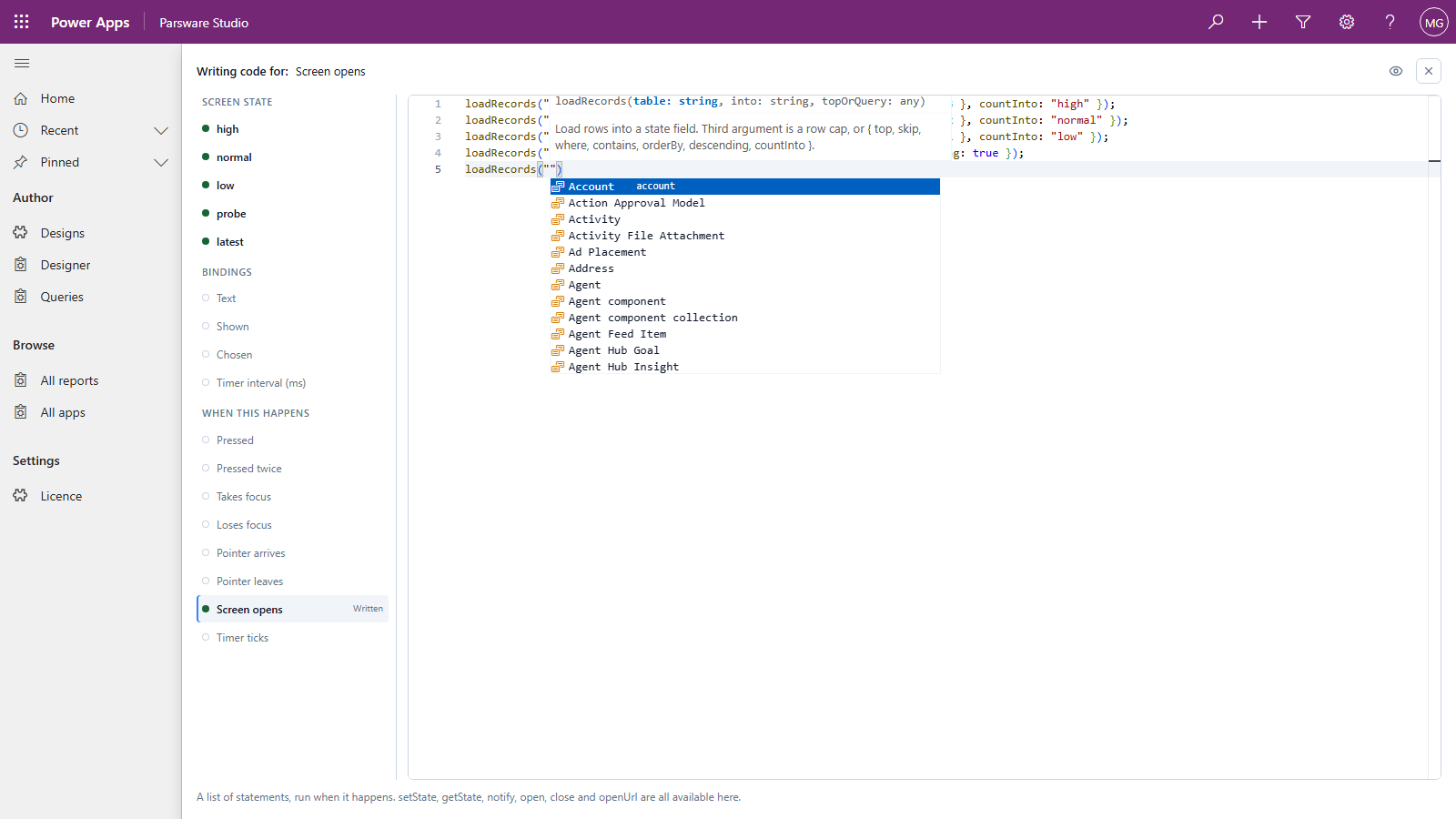Viewport: 1456px width, 819px height.
Task: Select the Screen opens event
Action: 292,610
